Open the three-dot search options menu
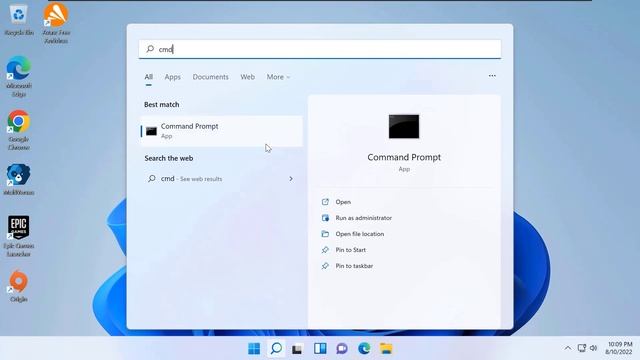The width and height of the screenshot is (640, 360). tap(492, 76)
